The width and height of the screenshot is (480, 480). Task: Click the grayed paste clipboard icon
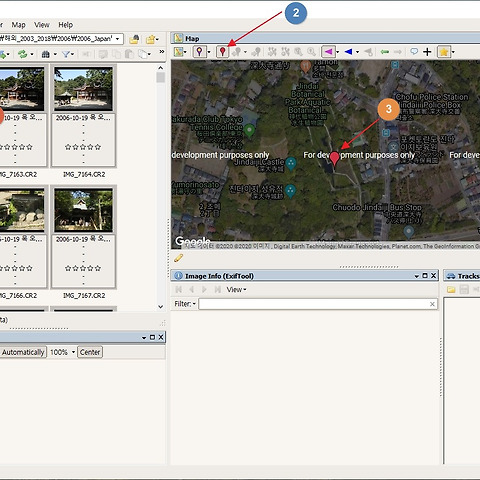[x=129, y=54]
